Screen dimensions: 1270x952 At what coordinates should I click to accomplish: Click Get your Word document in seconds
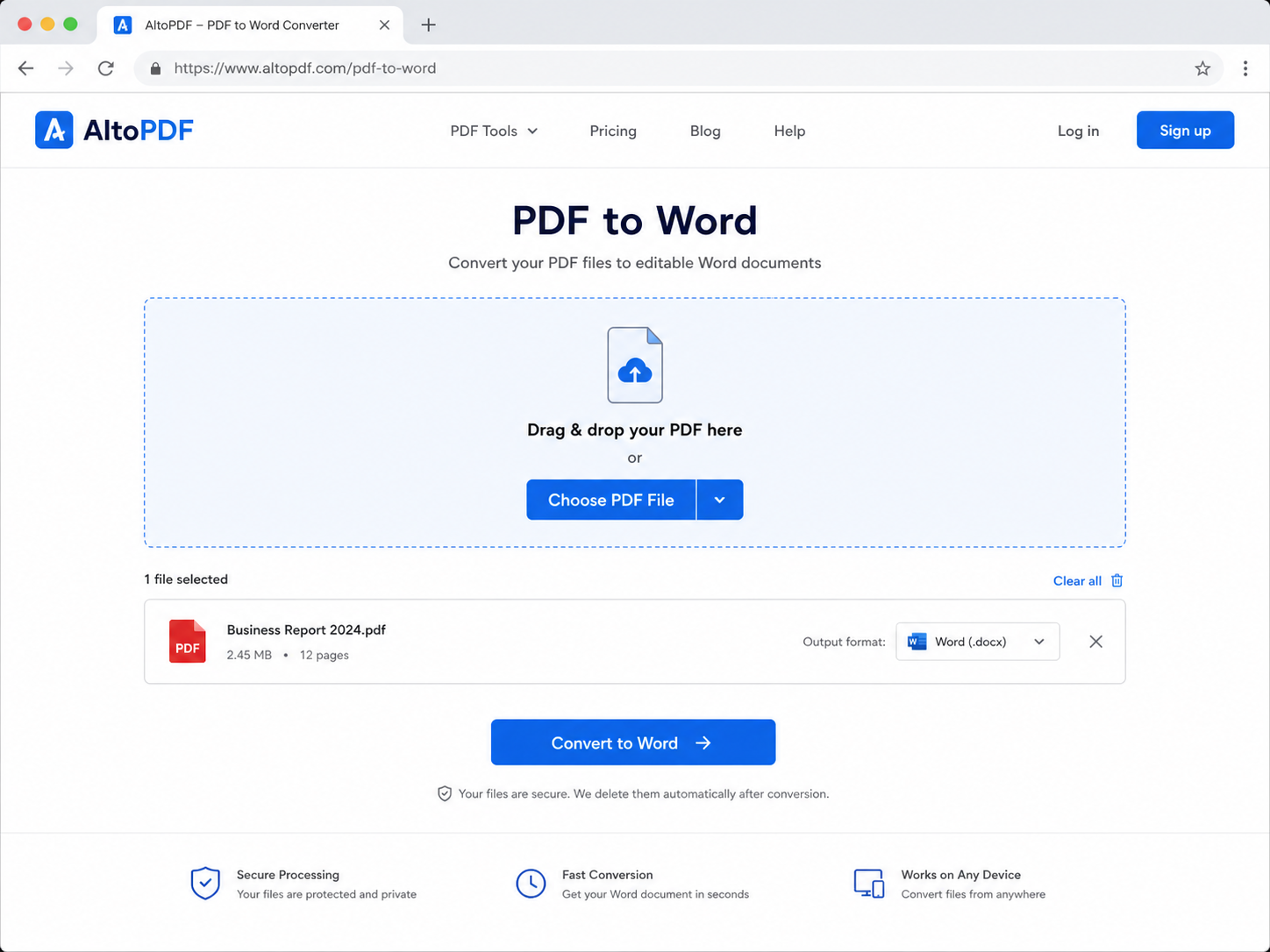coord(655,894)
